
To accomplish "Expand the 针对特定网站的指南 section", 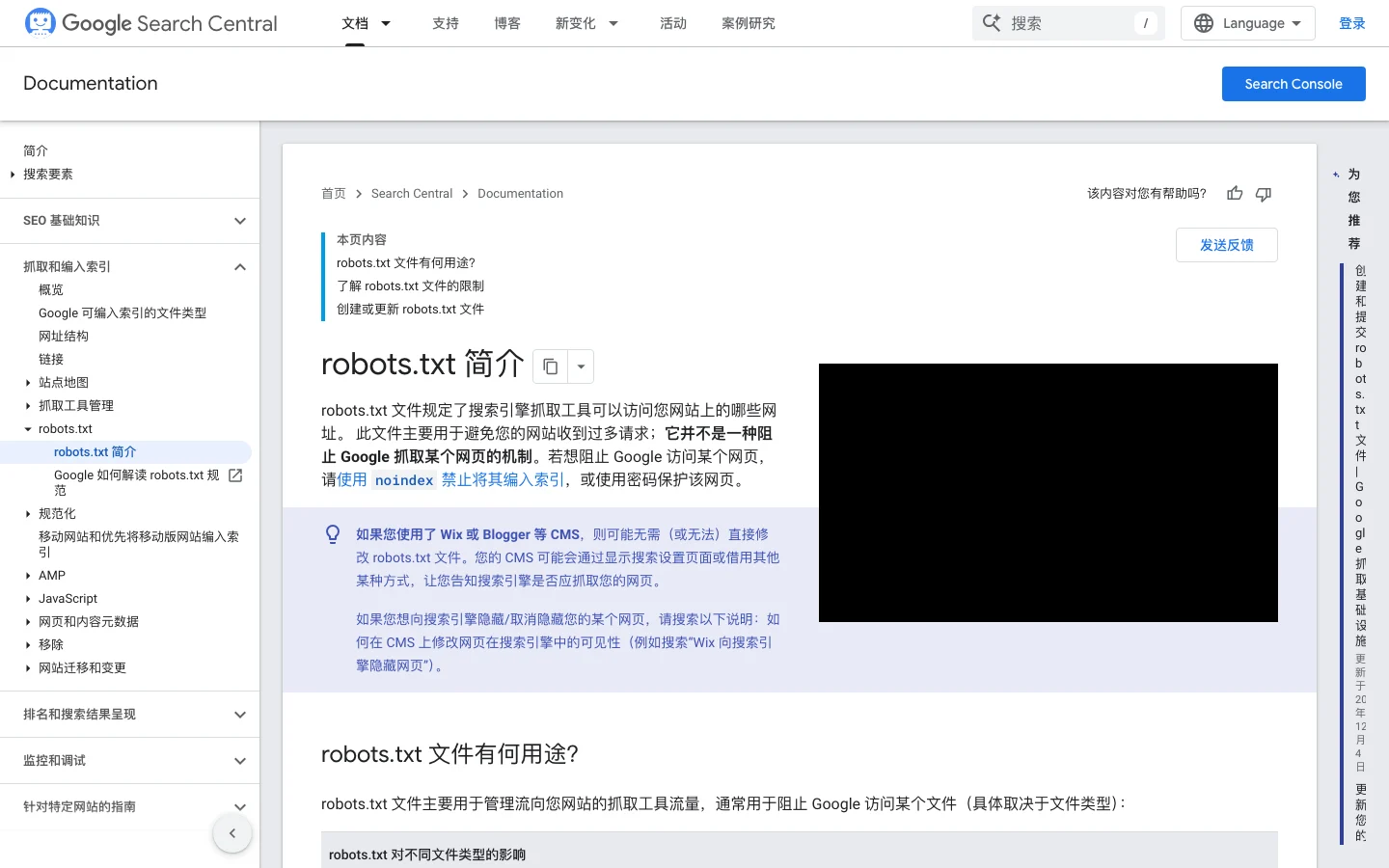I will pos(240,807).
